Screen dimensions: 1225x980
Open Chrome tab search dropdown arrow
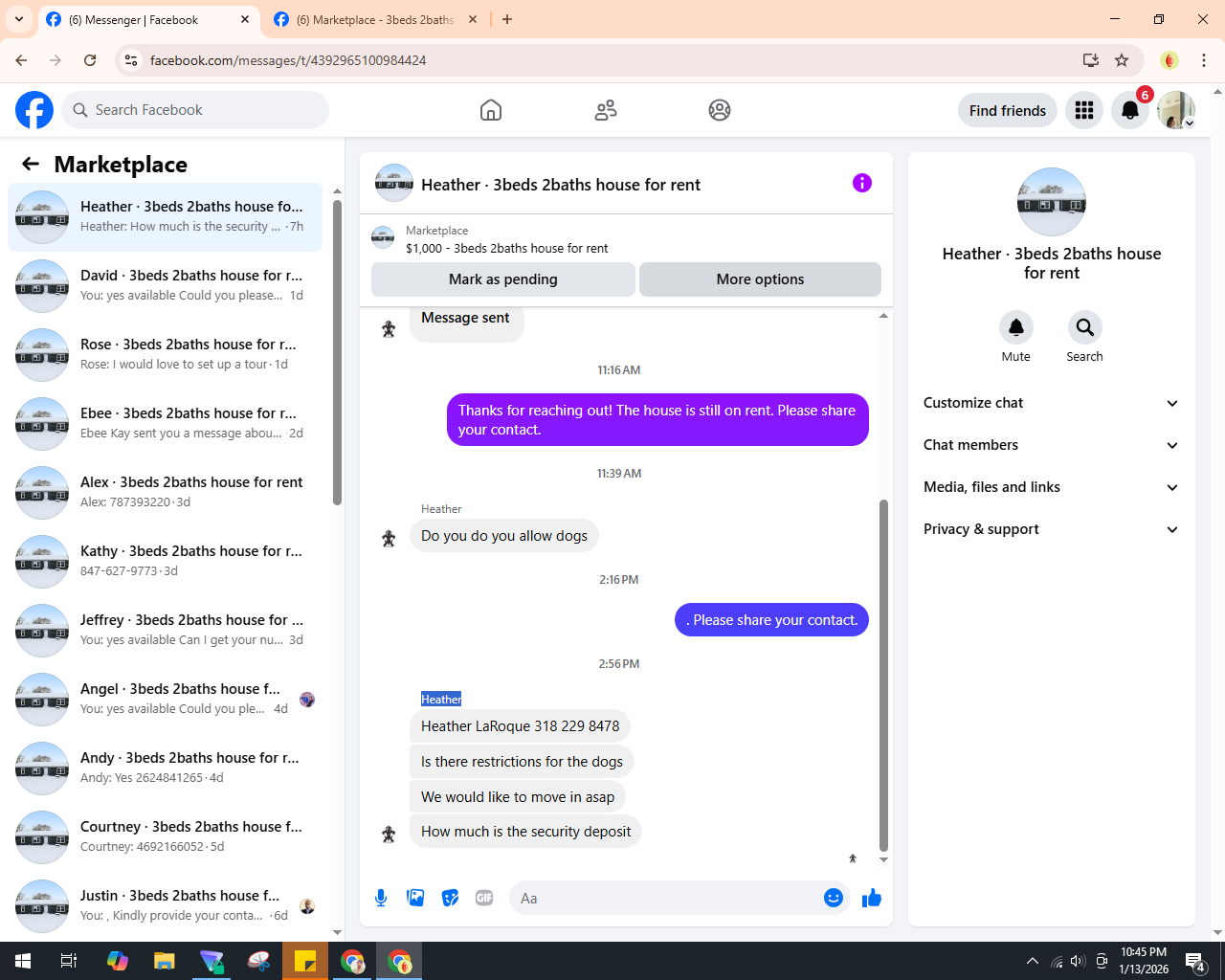19,19
